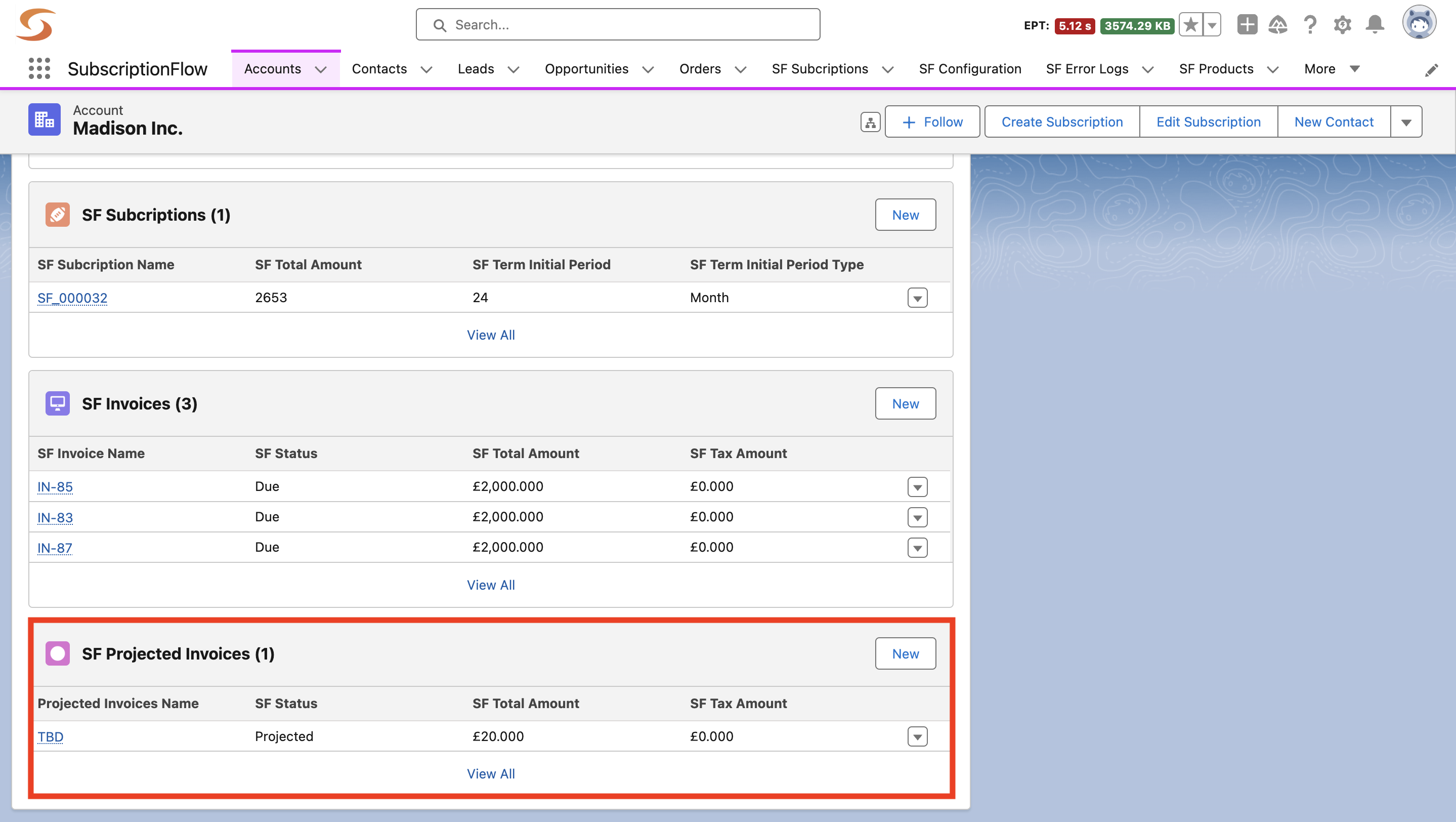Image resolution: width=1456 pixels, height=822 pixels.
Task: Click Edit Subscription button
Action: 1209,121
